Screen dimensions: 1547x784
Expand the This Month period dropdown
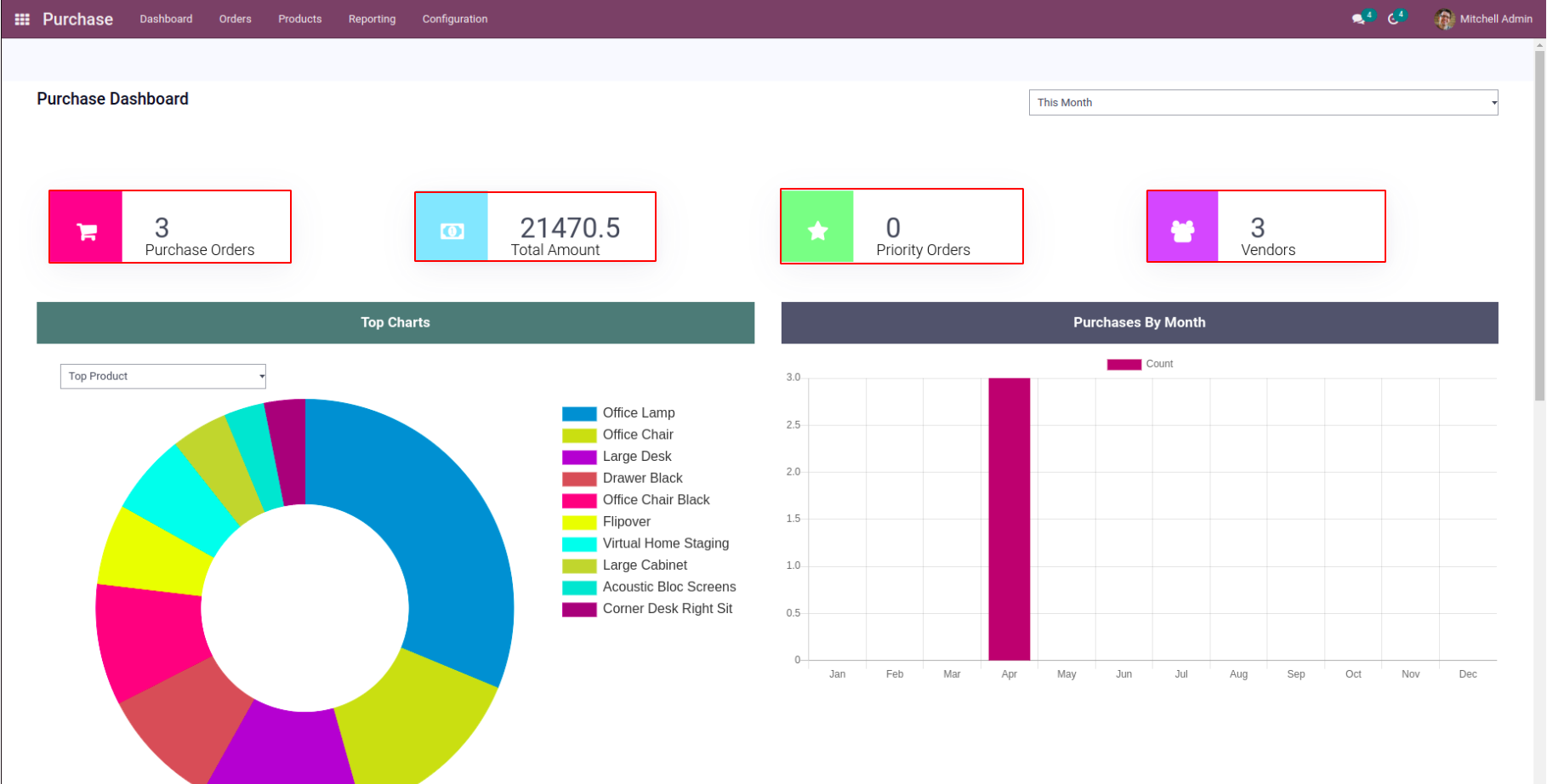point(1263,103)
